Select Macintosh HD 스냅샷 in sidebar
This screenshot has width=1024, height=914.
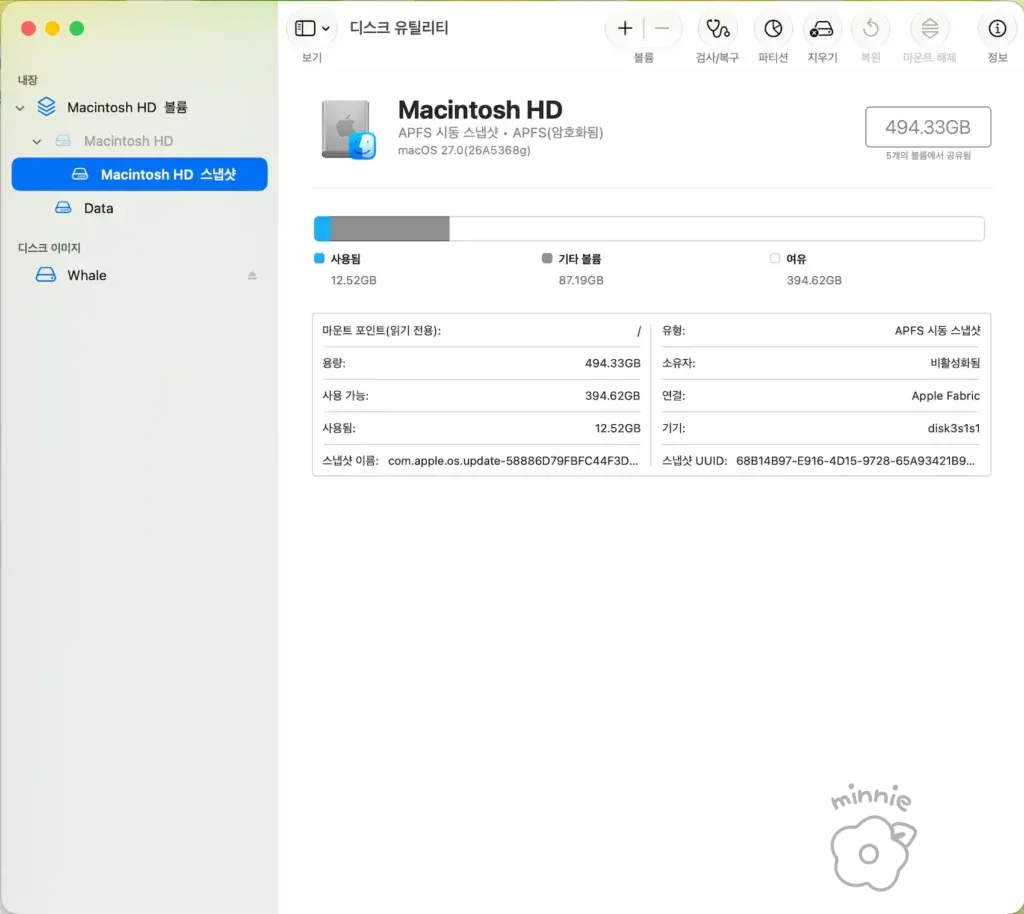(139, 174)
